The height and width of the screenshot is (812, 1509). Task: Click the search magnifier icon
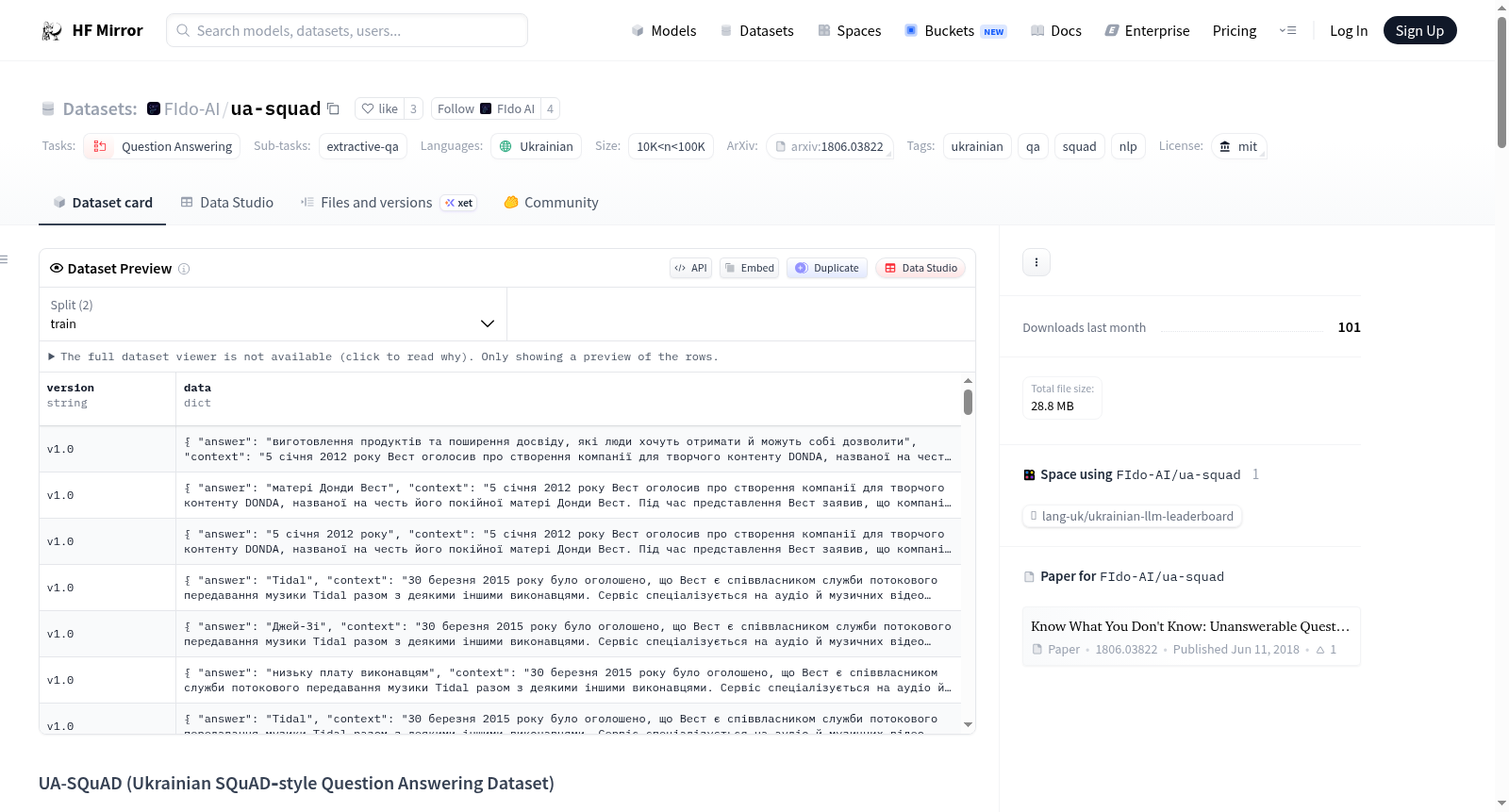pos(183,31)
